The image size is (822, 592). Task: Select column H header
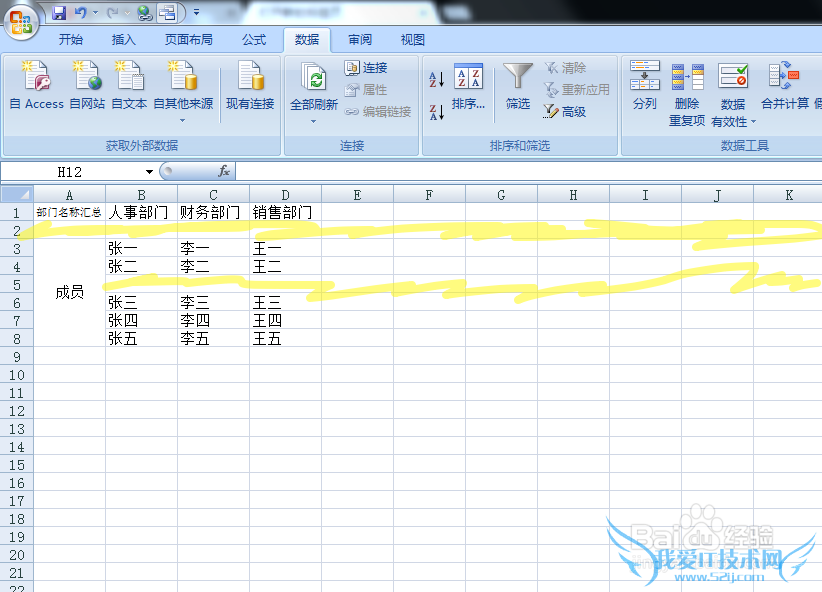[x=574, y=195]
